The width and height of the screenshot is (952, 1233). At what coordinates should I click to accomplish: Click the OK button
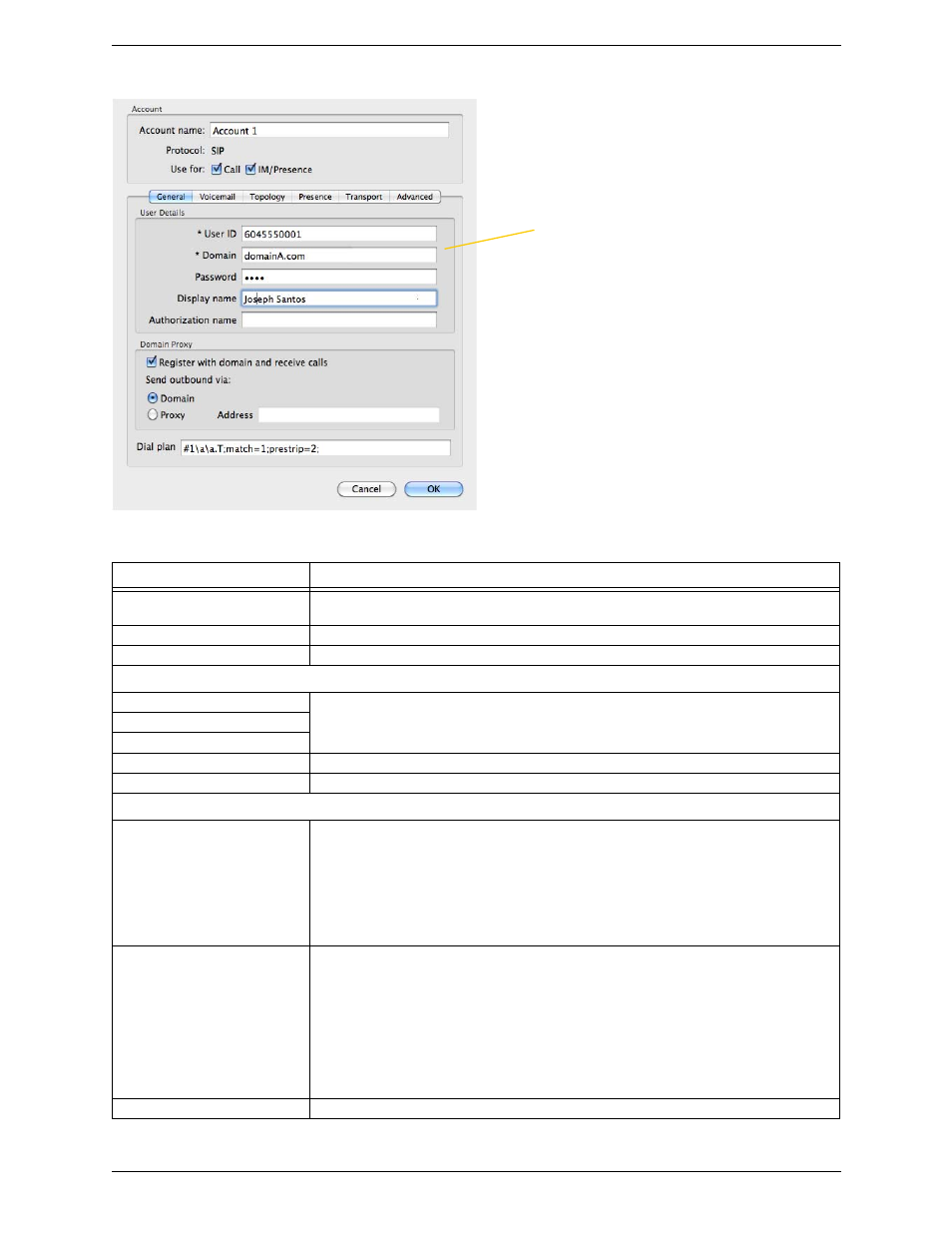click(x=434, y=489)
